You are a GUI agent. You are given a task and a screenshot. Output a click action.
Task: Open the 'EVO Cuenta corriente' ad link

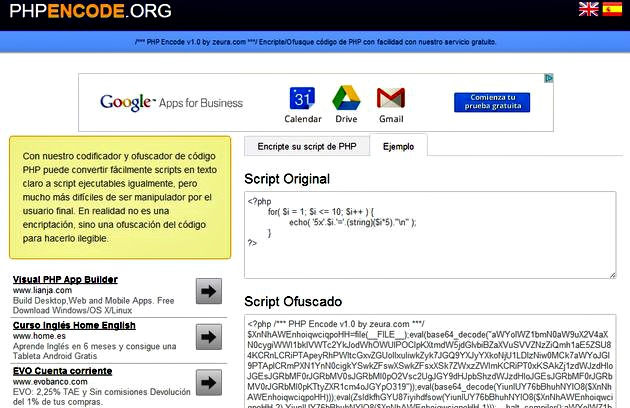pos(62,371)
